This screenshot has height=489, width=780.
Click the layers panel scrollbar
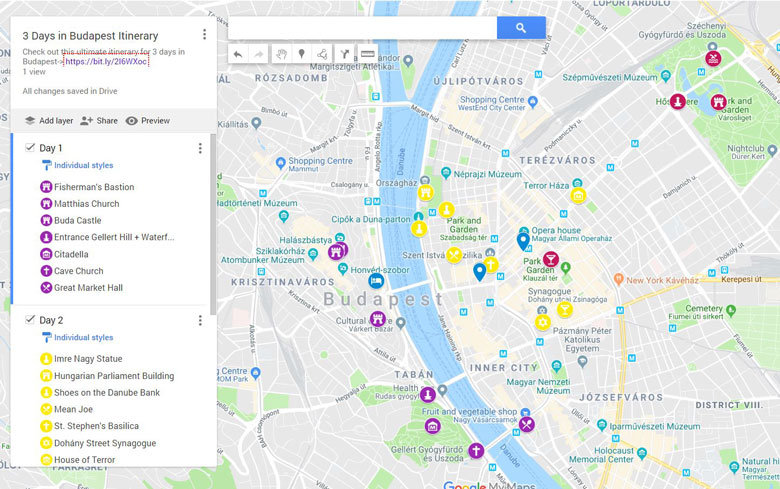[x=213, y=224]
